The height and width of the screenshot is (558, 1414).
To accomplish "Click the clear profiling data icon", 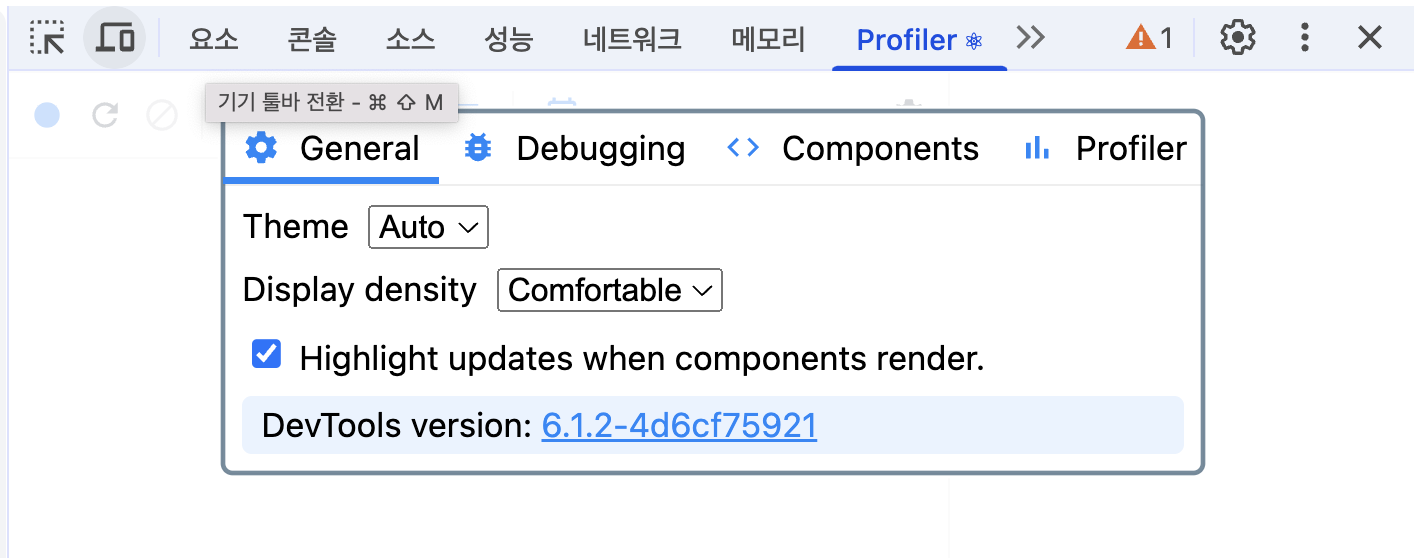I will (161, 115).
